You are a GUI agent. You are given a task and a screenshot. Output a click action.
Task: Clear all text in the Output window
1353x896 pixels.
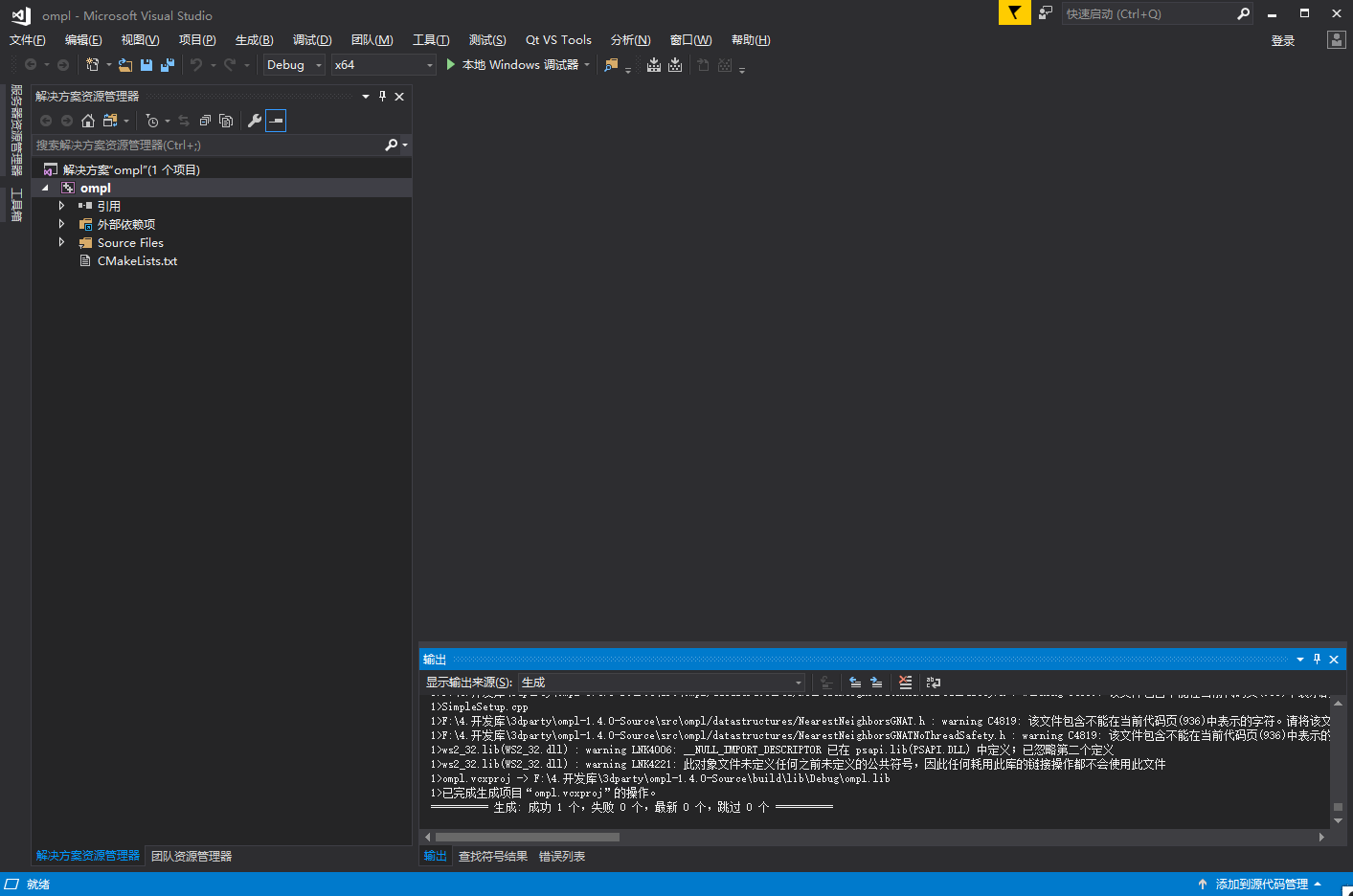pyautogui.click(x=905, y=682)
